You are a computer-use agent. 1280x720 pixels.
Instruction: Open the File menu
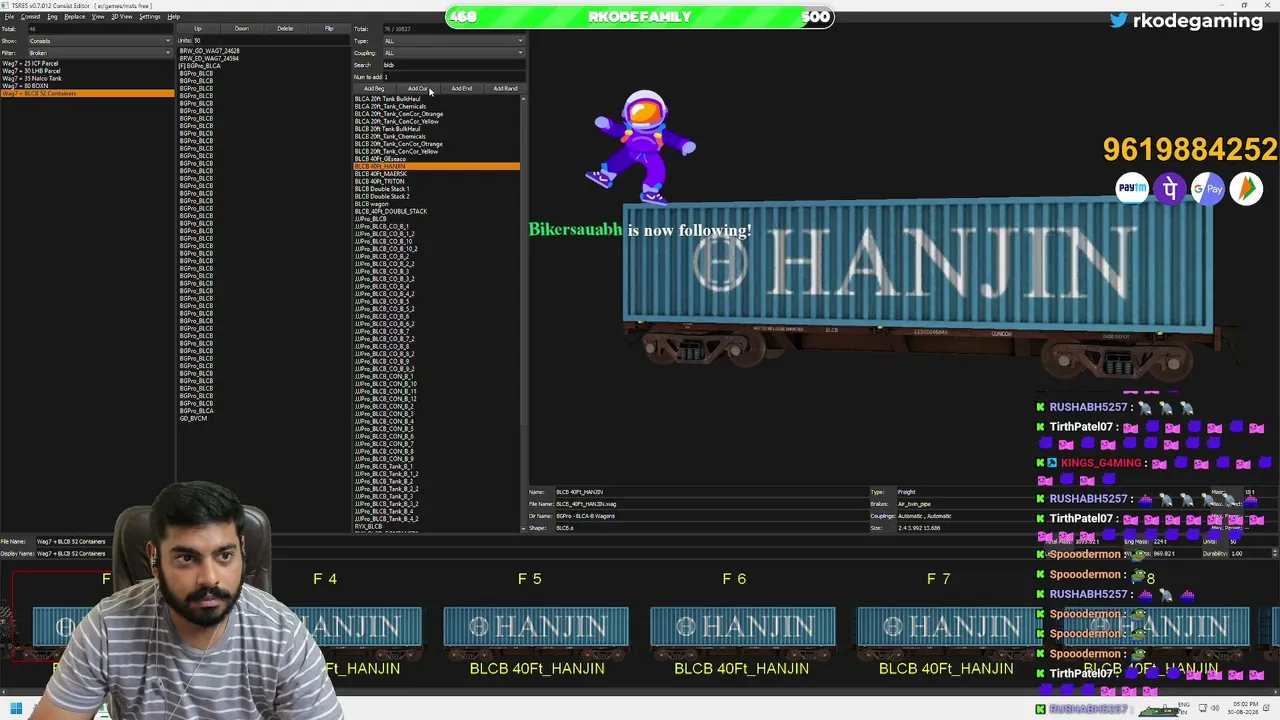click(9, 17)
